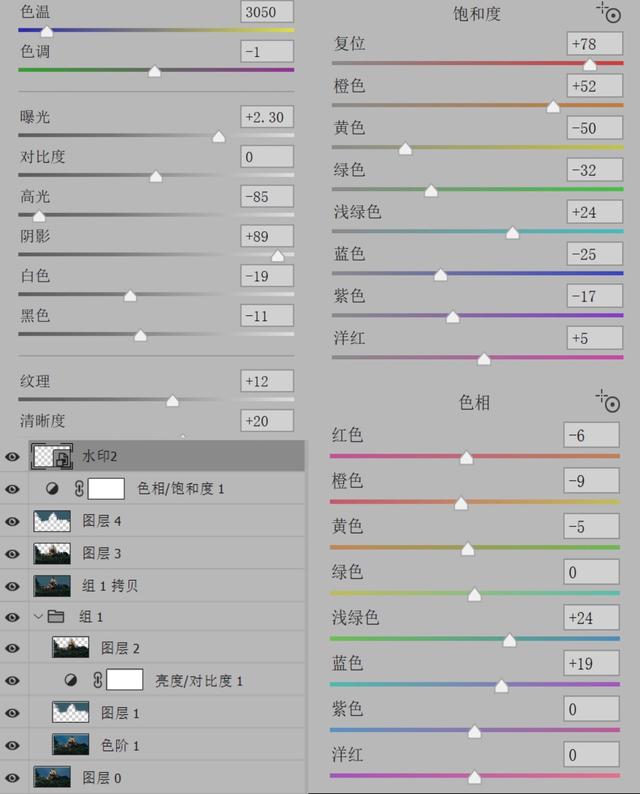This screenshot has height=794, width=640.
Task: Select the 图层 3 layer name
Action: (102, 553)
